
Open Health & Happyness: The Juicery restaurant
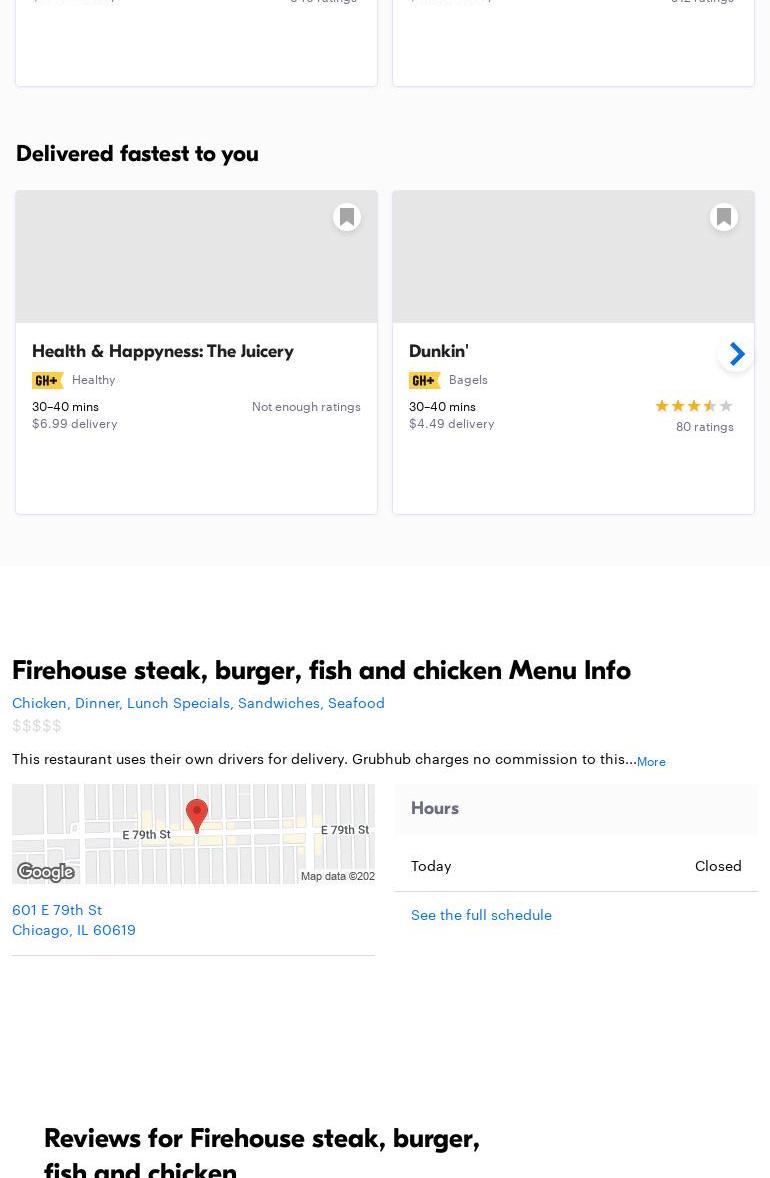pos(163,351)
